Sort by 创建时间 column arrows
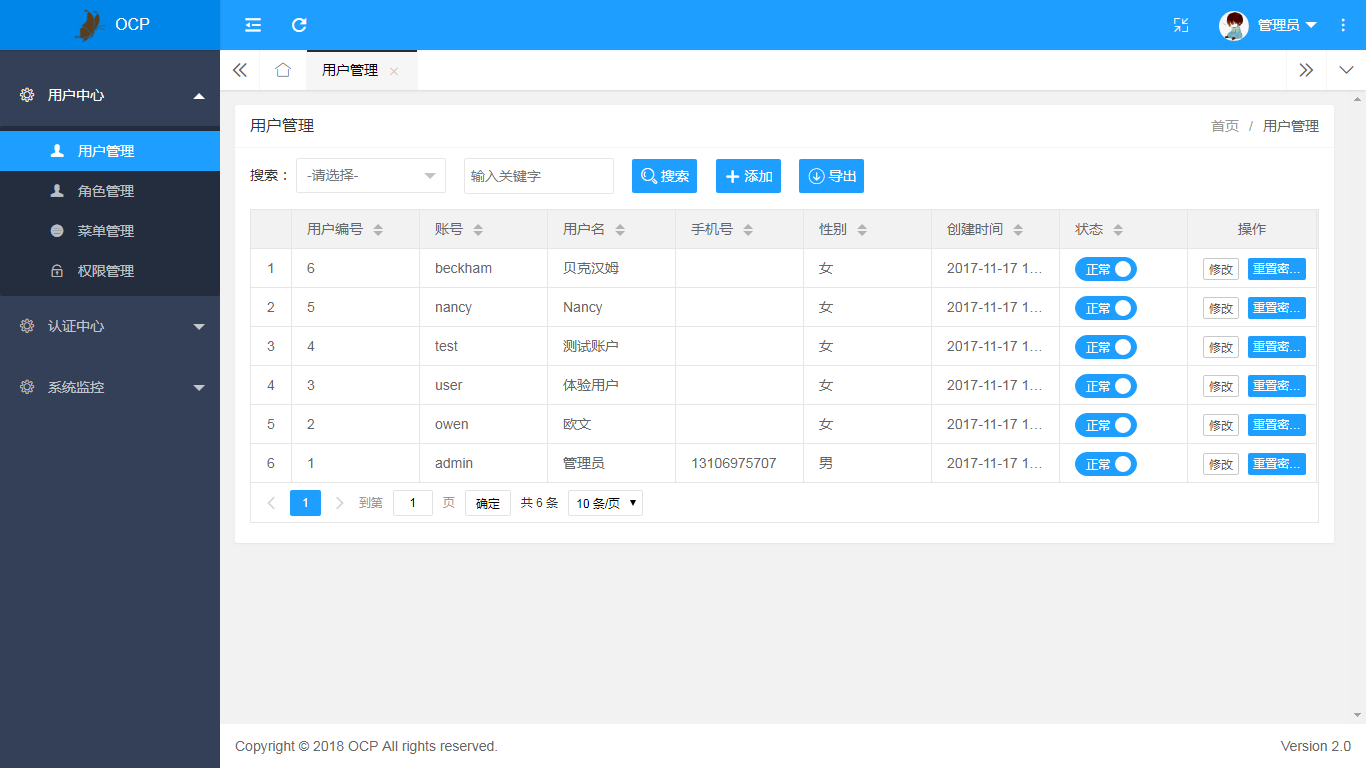The width and height of the screenshot is (1366, 768). pyautogui.click(x=1018, y=230)
